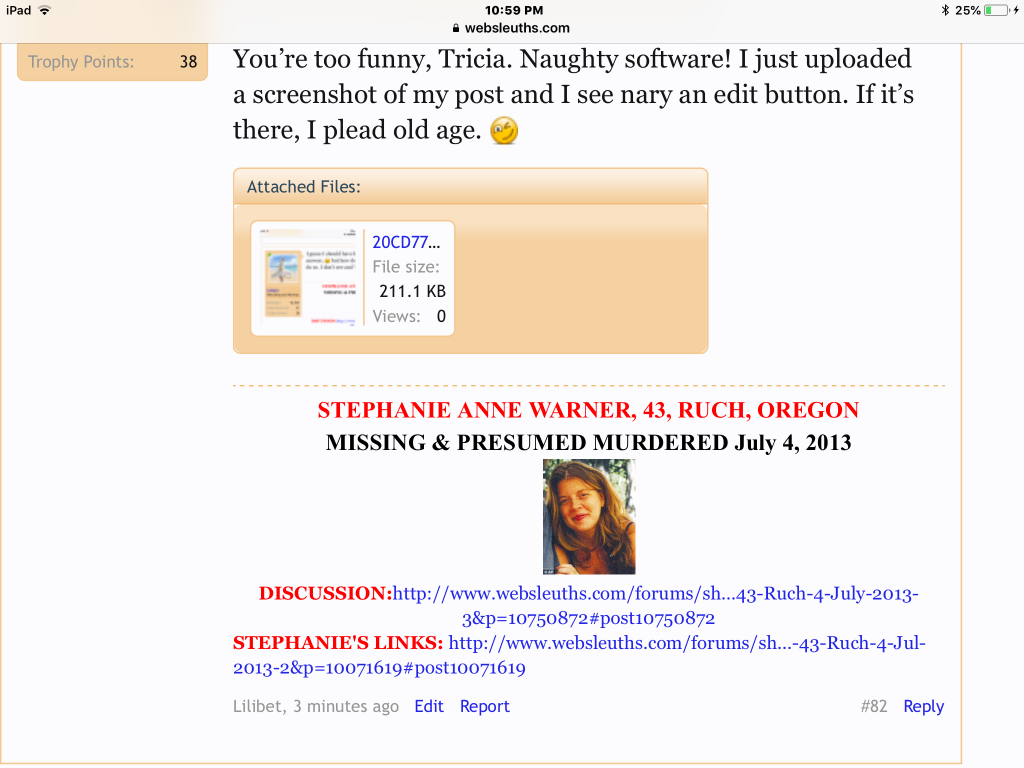This screenshot has height=768, width=1024.
Task: Click the winking smiley emoji in post
Action: point(505,131)
